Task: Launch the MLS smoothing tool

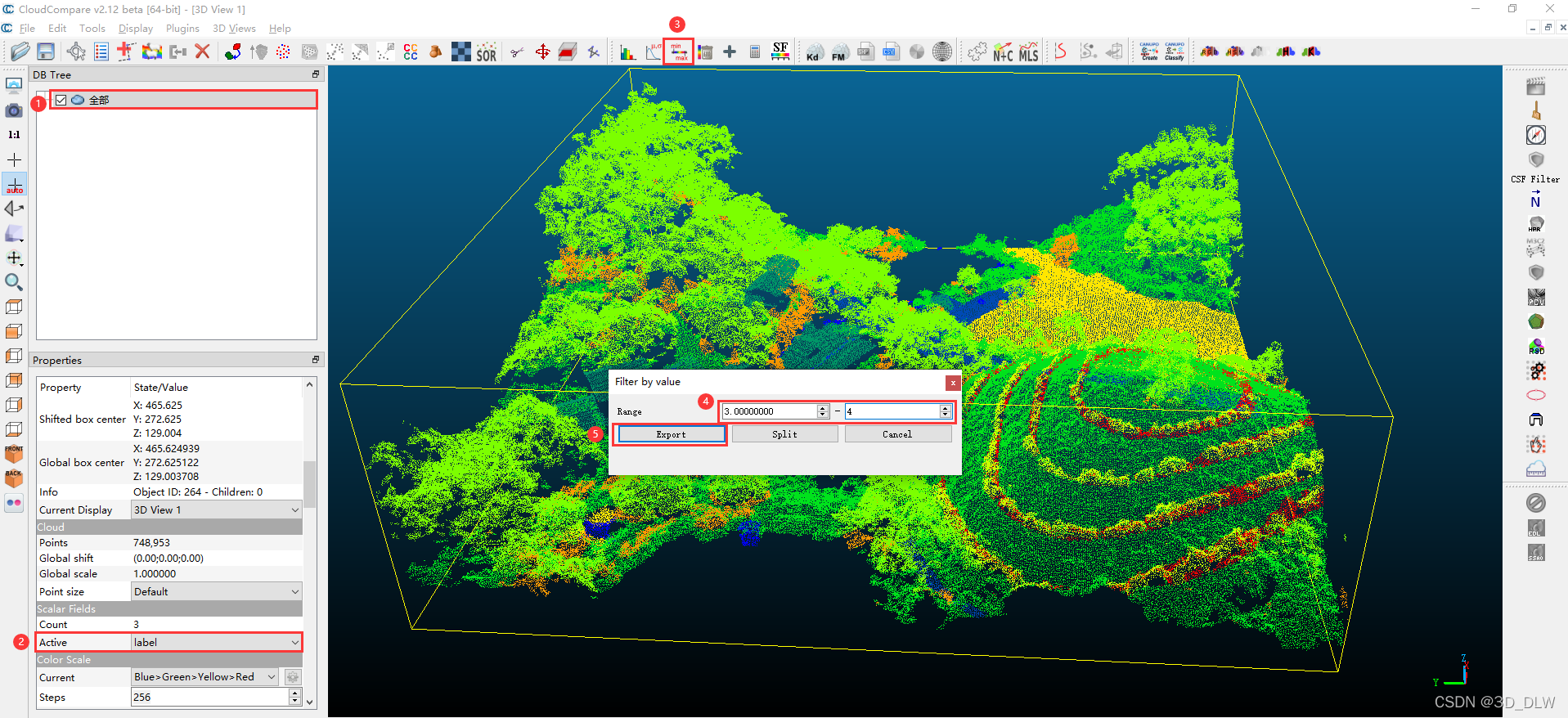Action: click(x=1029, y=52)
